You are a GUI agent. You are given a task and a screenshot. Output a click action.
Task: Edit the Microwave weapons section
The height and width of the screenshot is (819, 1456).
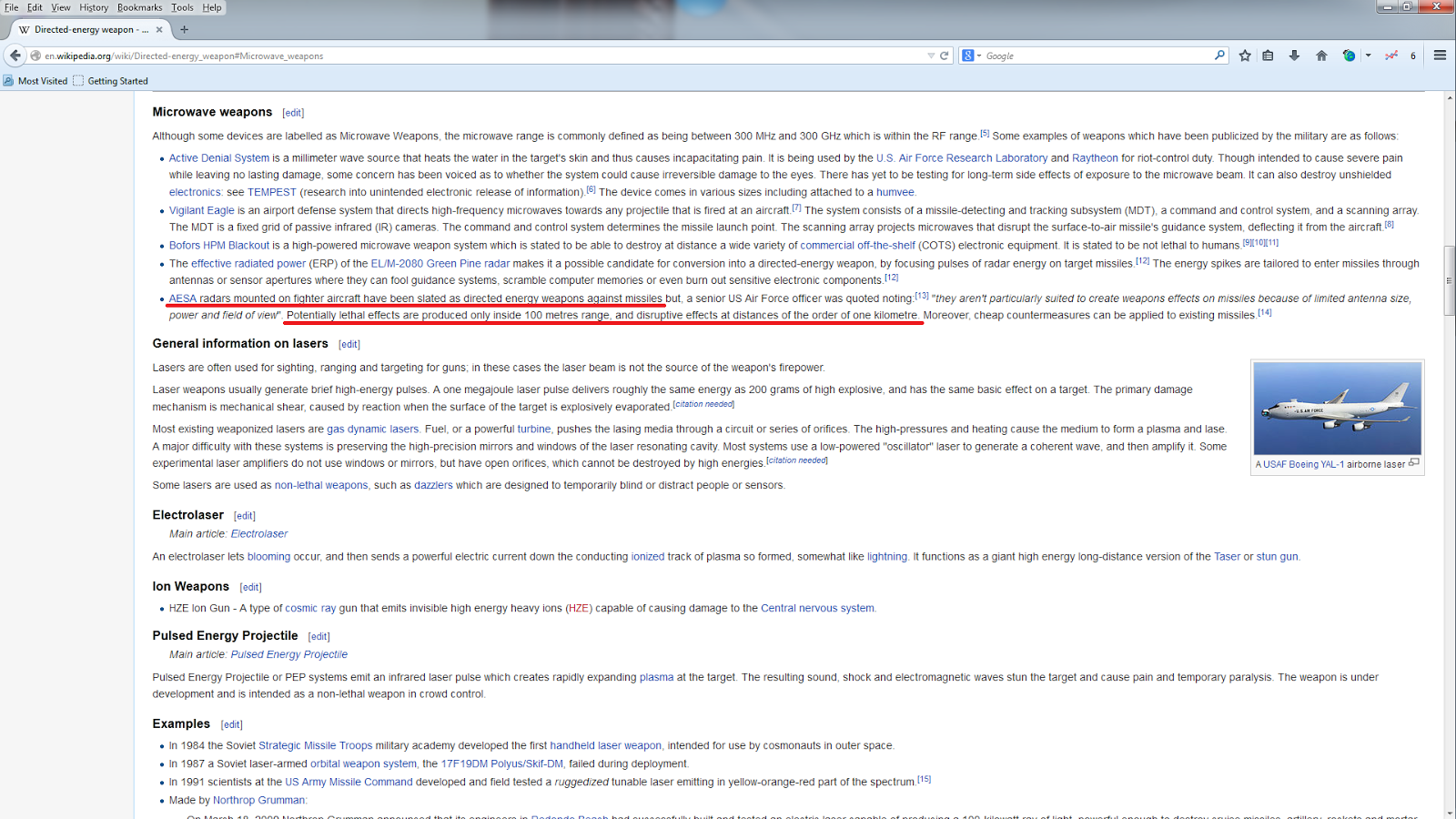(x=293, y=113)
